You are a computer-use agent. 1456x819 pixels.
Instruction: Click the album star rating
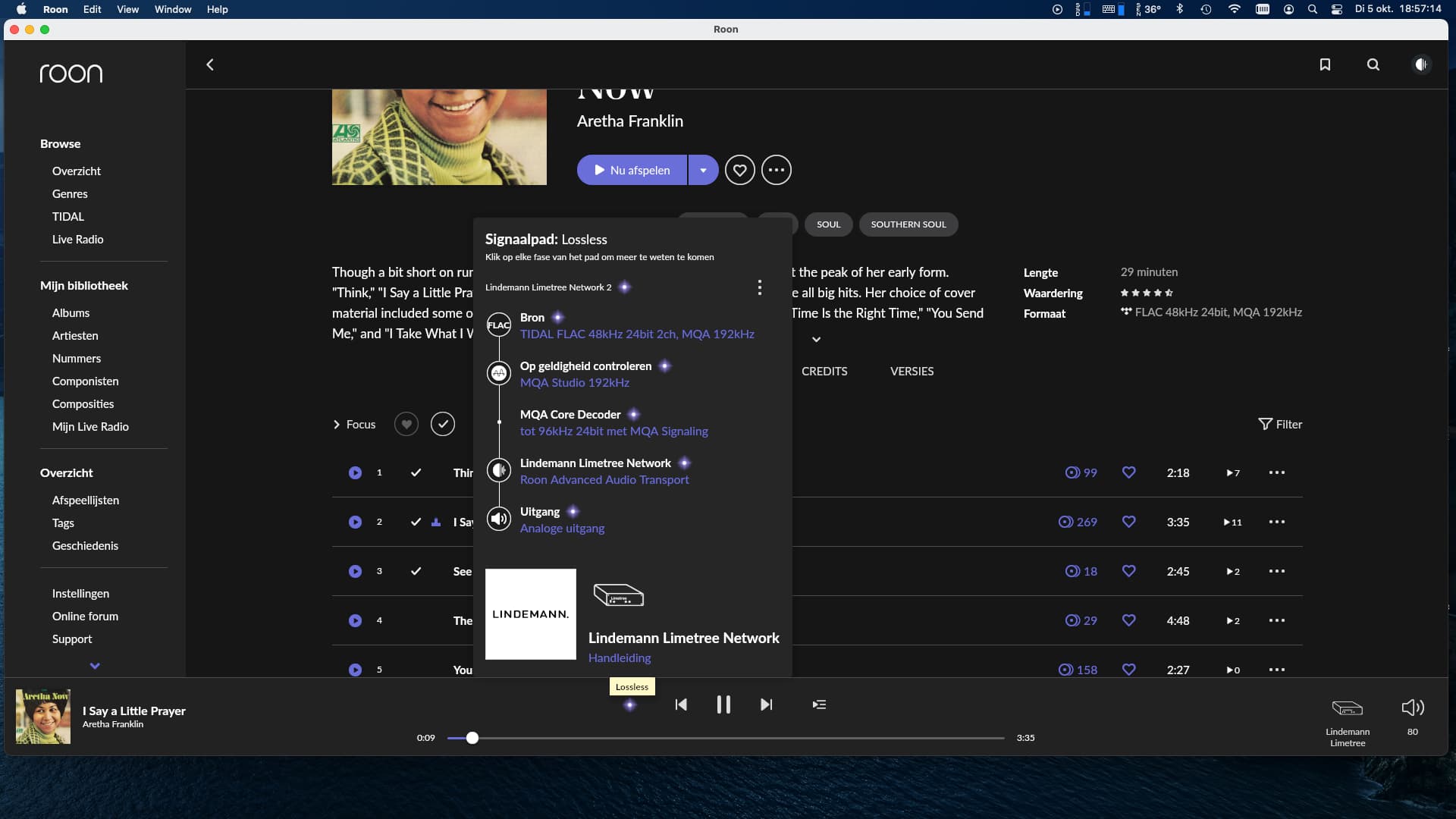(1147, 293)
